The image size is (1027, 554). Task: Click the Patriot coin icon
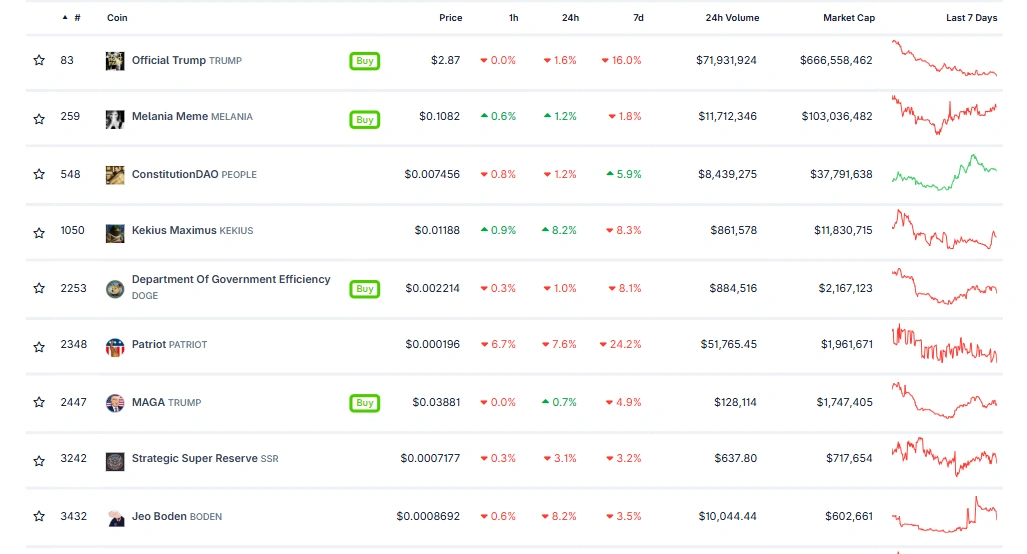[115, 346]
